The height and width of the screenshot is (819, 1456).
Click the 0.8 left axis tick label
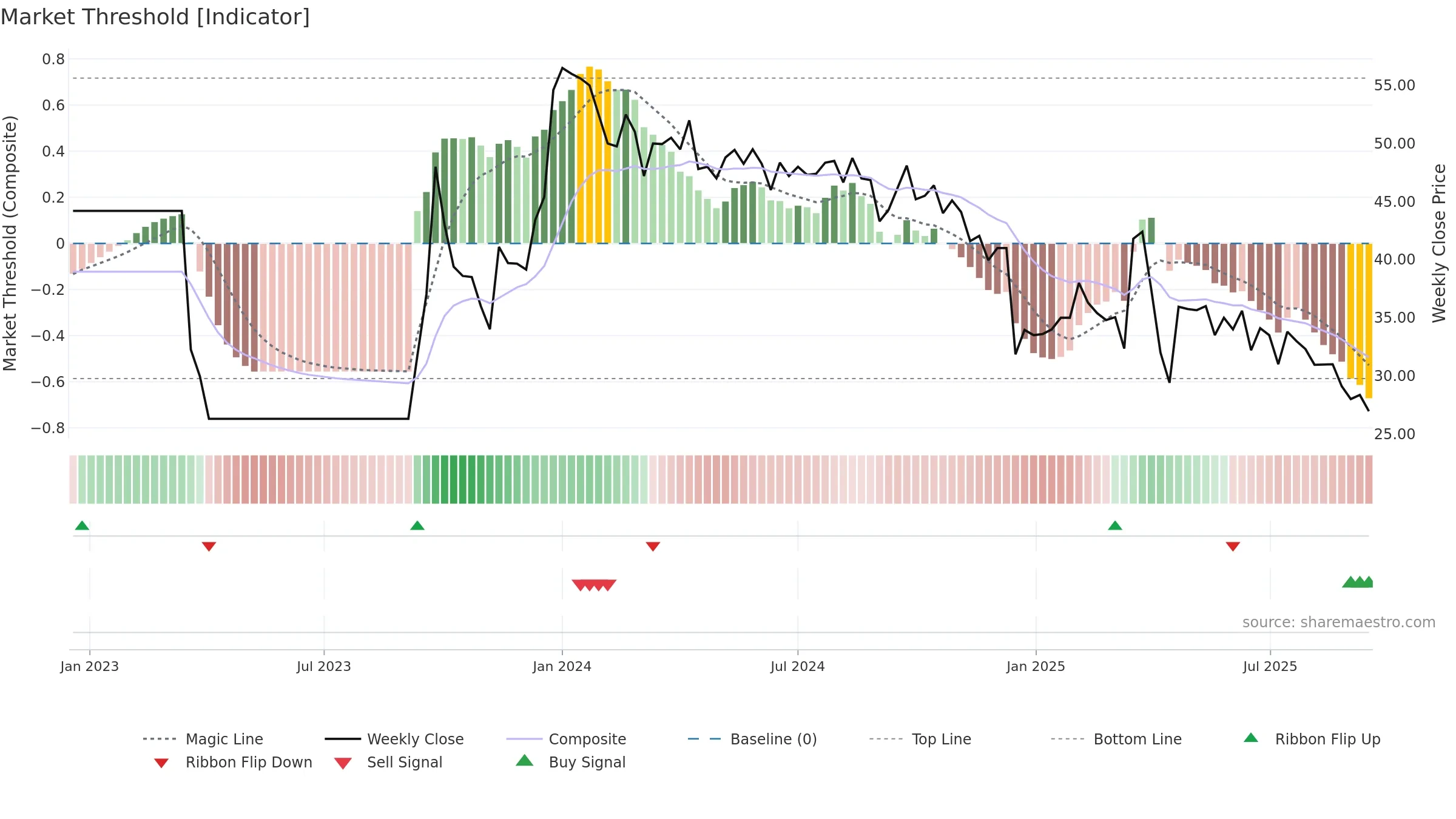click(53, 59)
